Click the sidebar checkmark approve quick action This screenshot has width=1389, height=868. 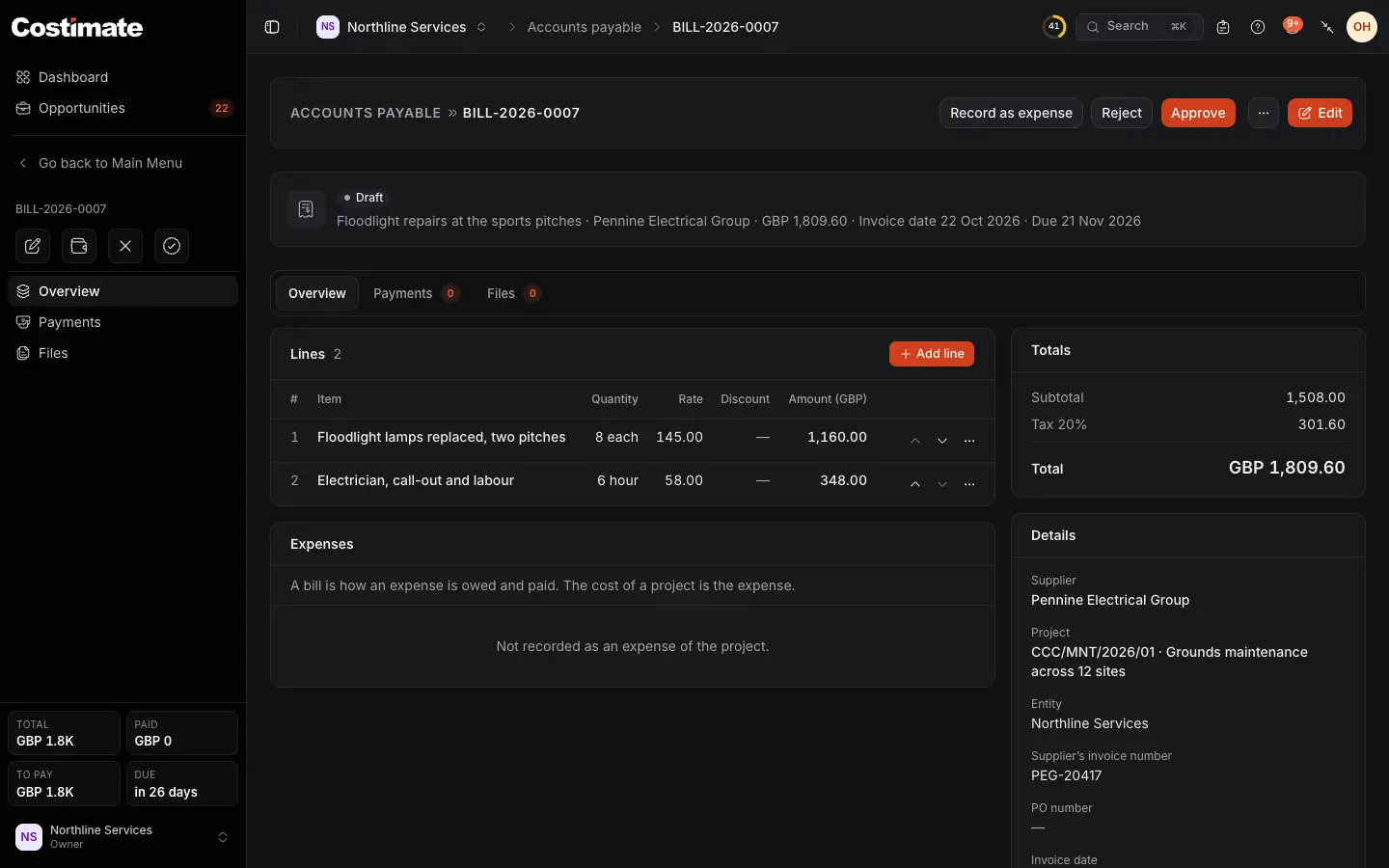pos(172,246)
